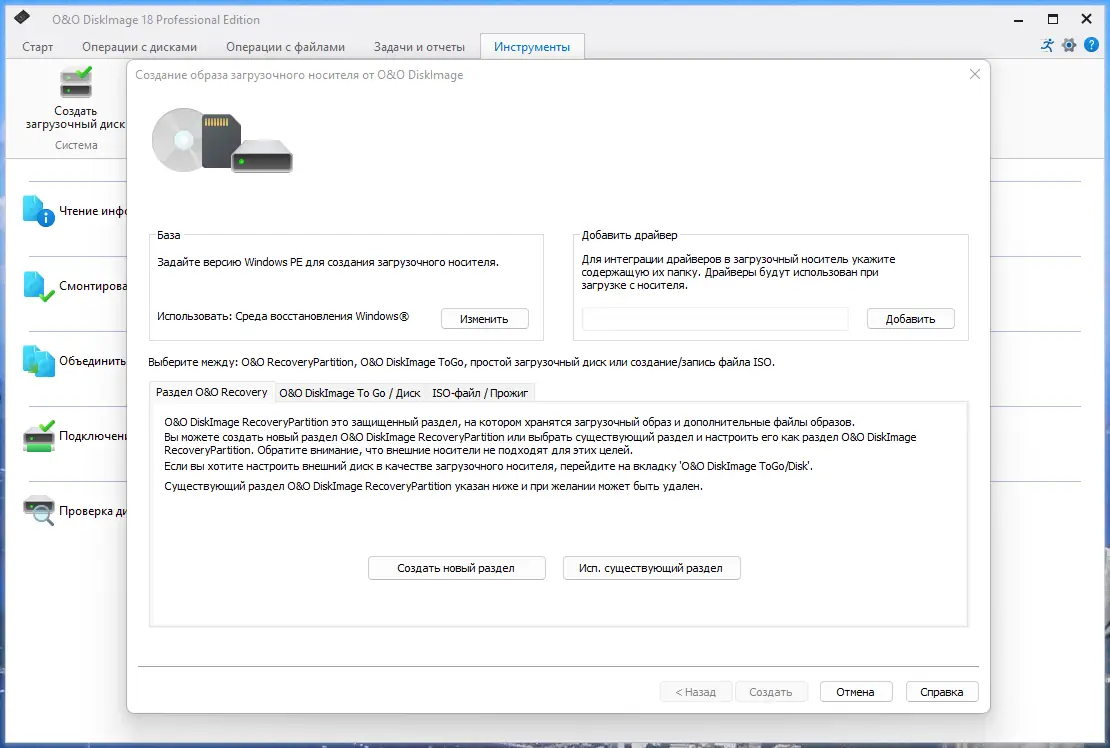The image size is (1110, 748).
Task: Click the Объединить label
Action: coord(93,361)
